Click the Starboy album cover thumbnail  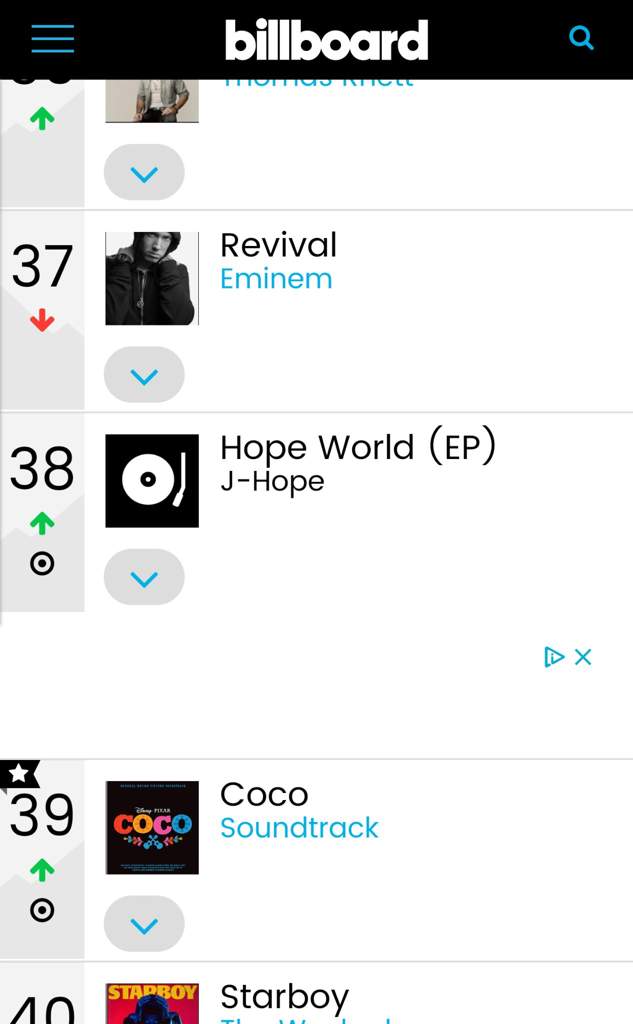click(152, 1004)
